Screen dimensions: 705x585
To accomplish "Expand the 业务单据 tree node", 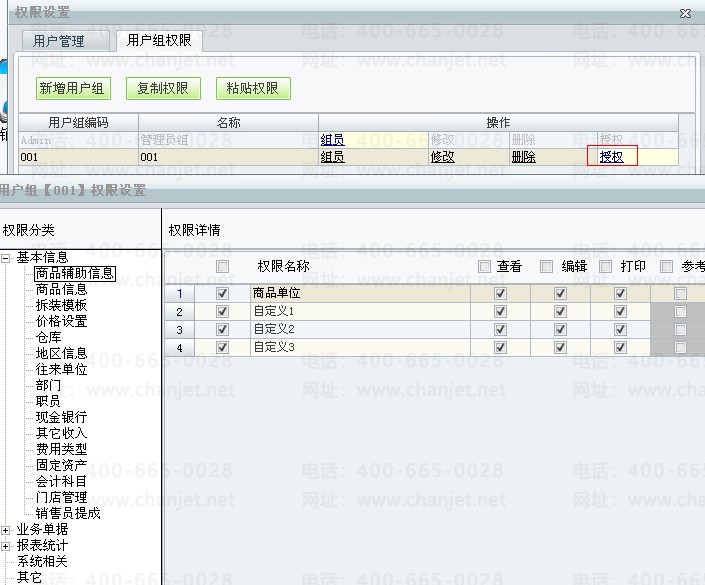I will point(6,530).
